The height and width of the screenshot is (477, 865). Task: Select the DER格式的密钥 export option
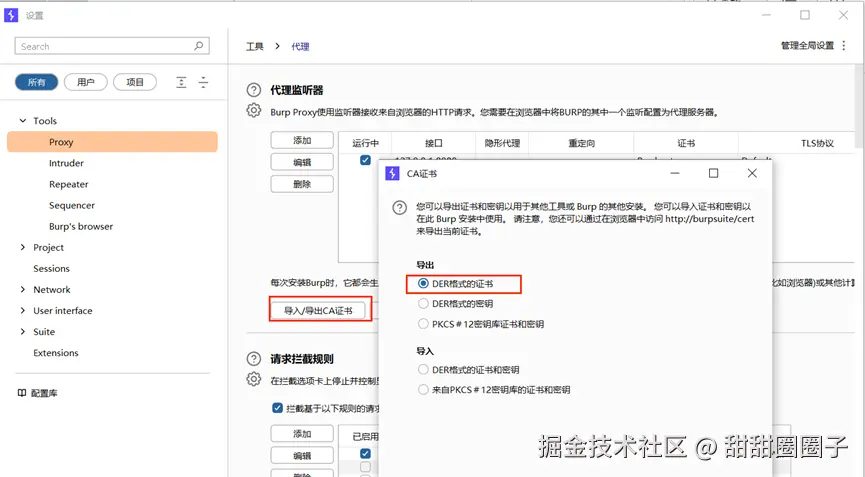tap(423, 303)
